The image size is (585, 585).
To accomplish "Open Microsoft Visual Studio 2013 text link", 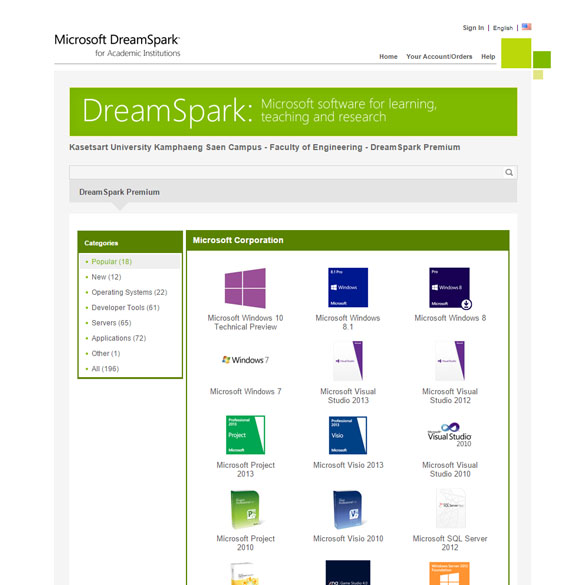I will pyautogui.click(x=348, y=396).
